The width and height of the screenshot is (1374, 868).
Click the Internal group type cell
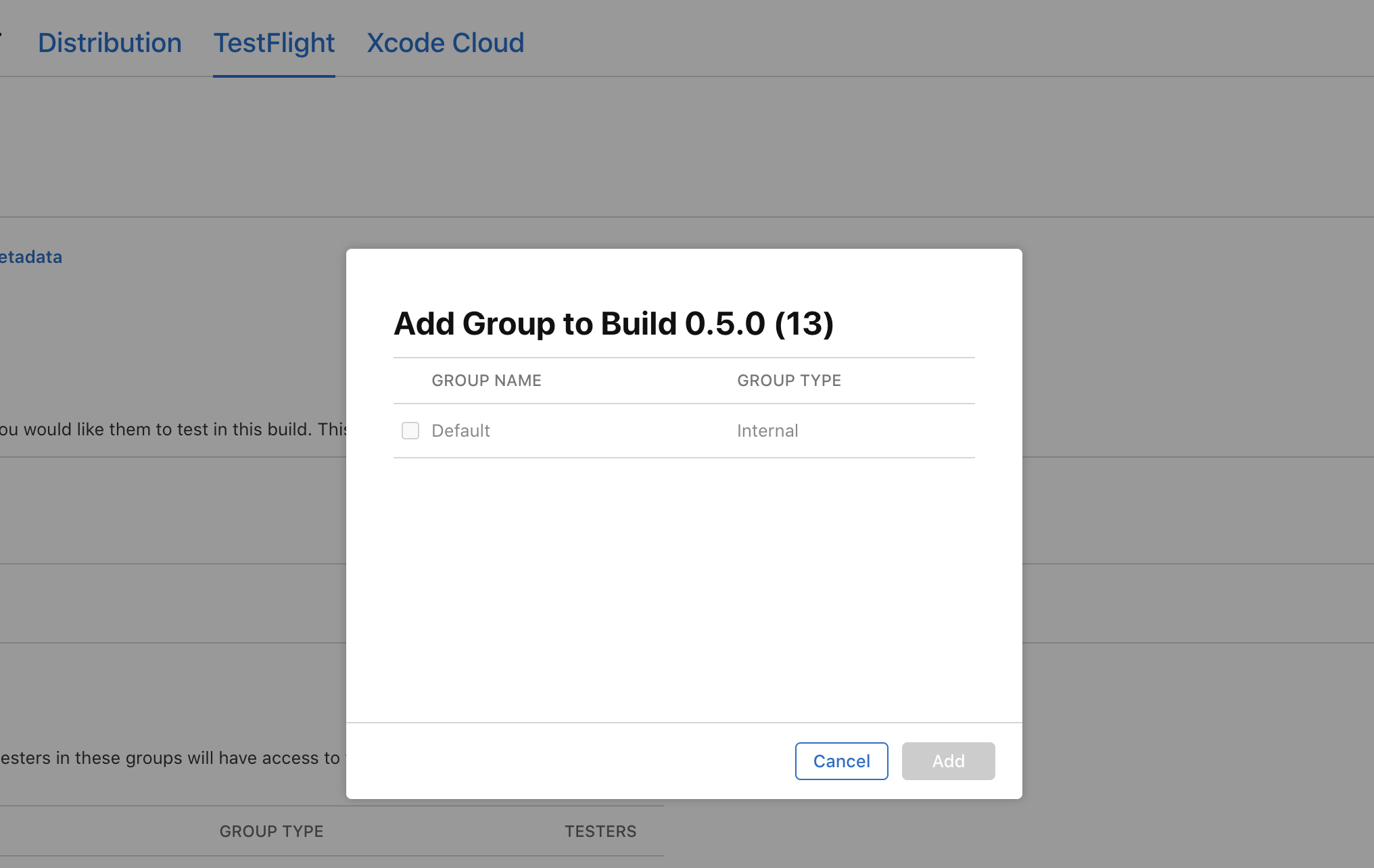point(767,431)
